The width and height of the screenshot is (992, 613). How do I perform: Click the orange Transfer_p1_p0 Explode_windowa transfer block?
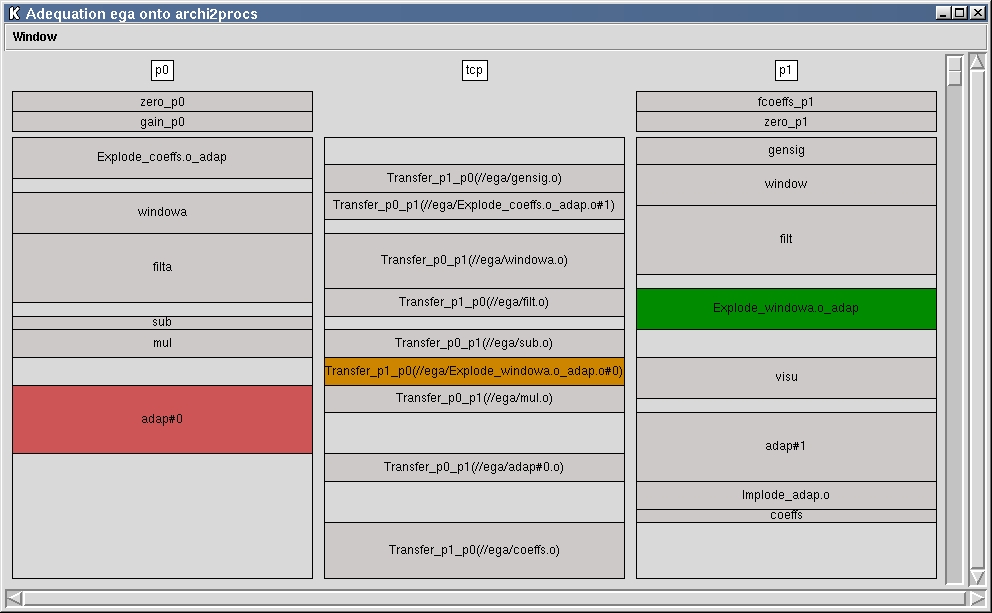[x=474, y=371]
